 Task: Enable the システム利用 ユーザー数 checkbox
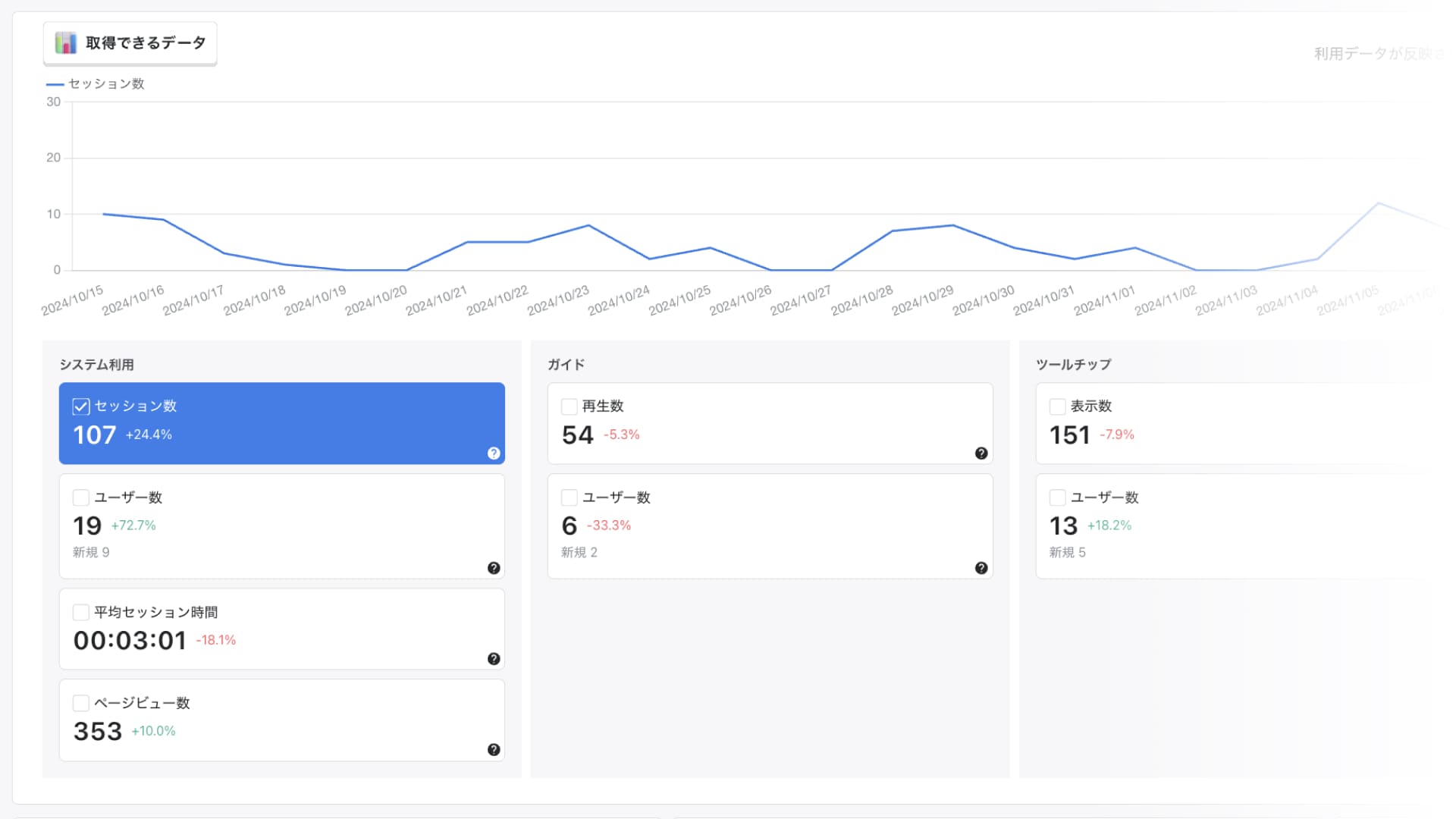point(81,497)
